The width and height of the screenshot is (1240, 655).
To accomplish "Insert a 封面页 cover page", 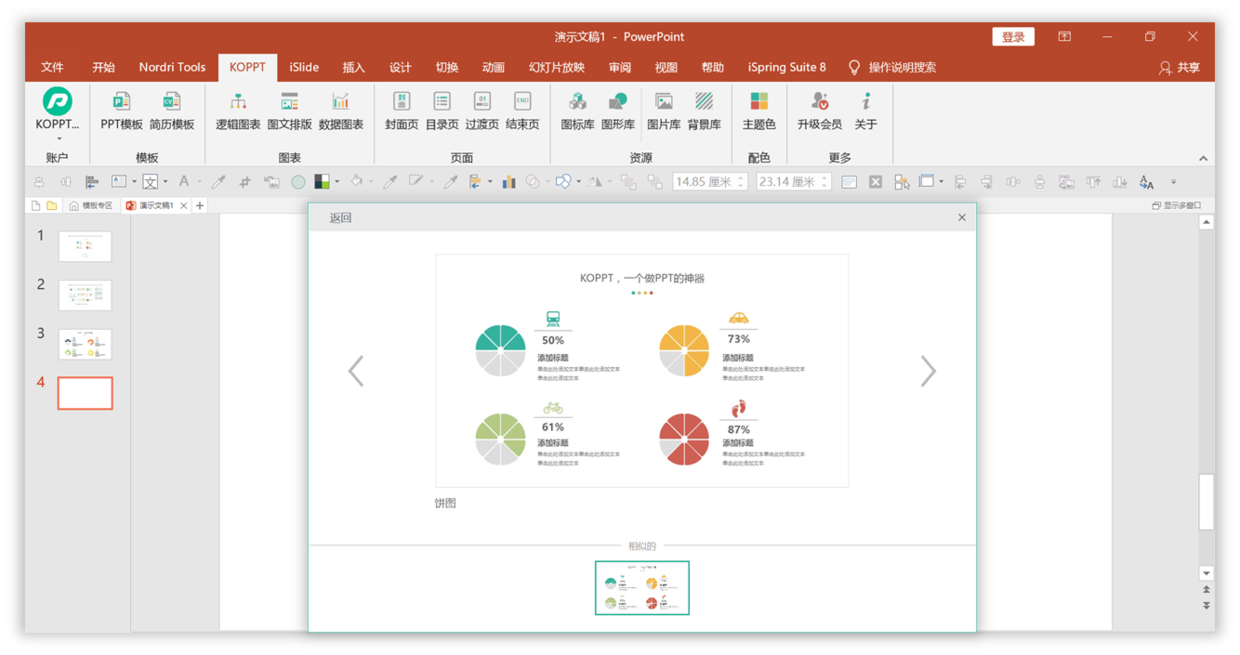I will tap(401, 110).
